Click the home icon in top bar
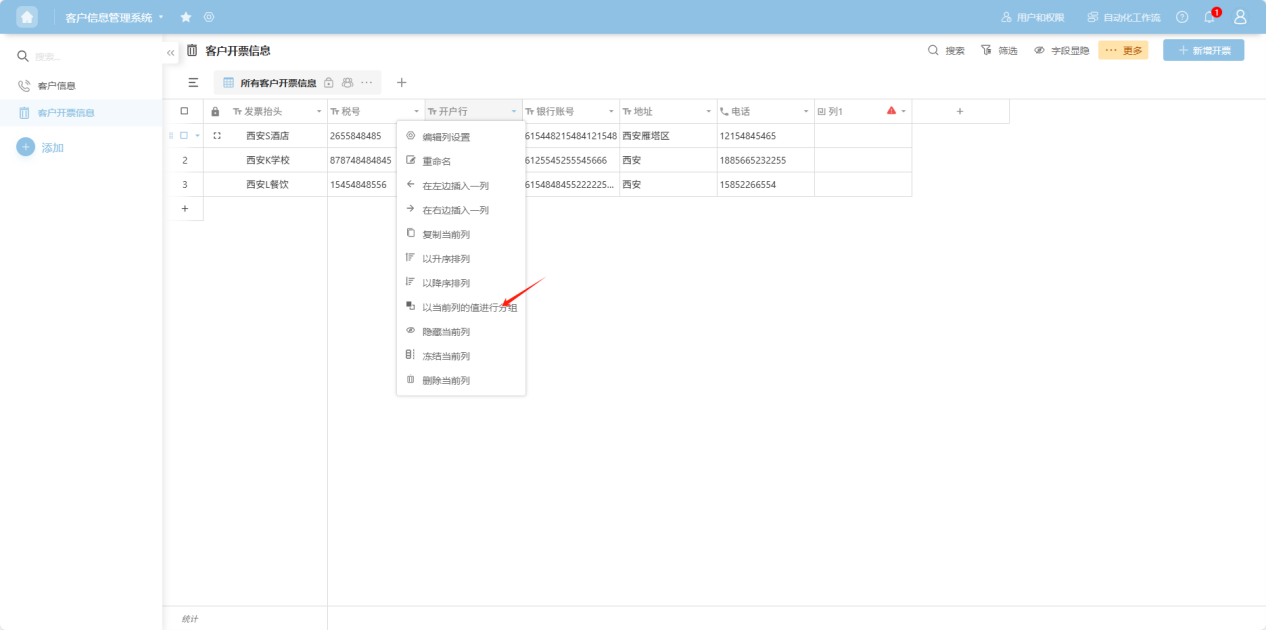 click(x=27, y=17)
